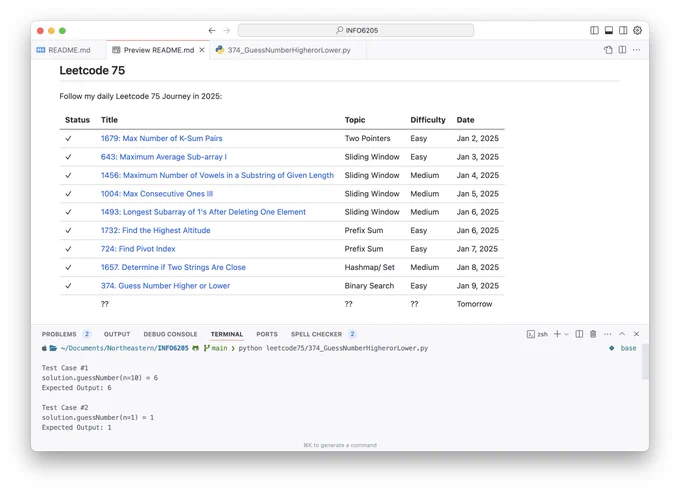Click the Date column header
Screen dimensions: 680x492
tap(465, 120)
